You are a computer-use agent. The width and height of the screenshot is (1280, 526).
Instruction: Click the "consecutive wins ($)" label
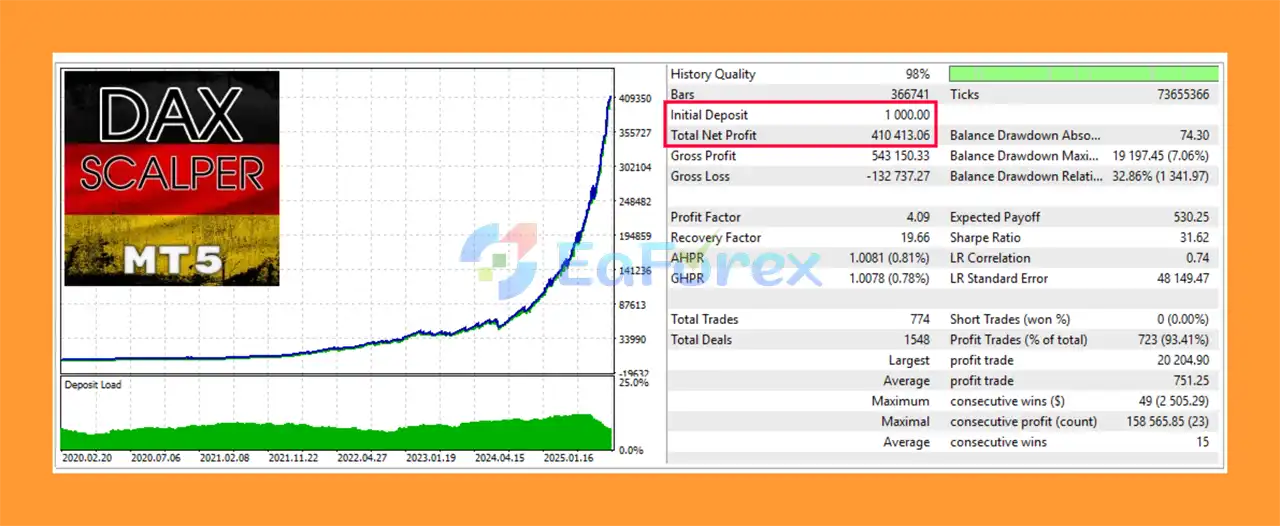(1008, 401)
